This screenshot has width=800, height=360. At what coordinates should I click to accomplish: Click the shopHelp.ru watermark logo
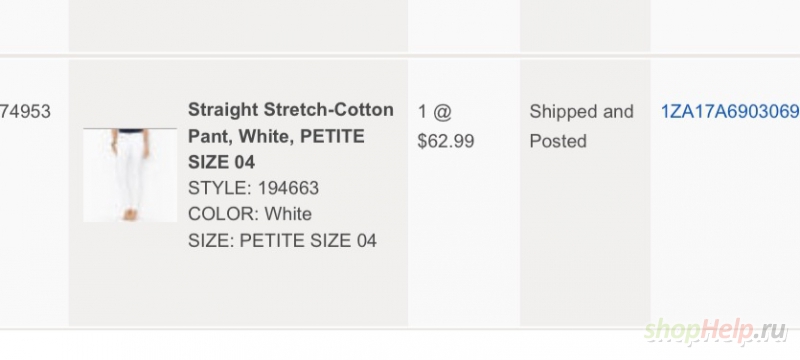[x=715, y=331]
